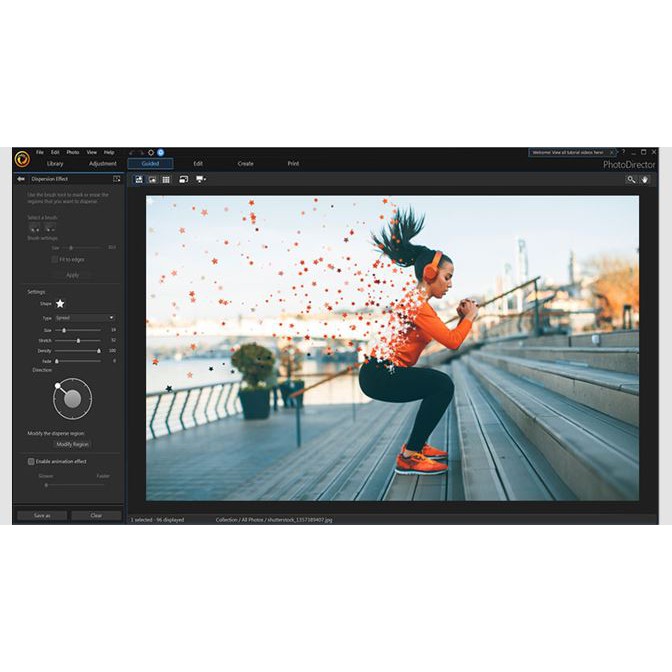Switch to the Library tab
The image size is (672, 672).
point(55,164)
